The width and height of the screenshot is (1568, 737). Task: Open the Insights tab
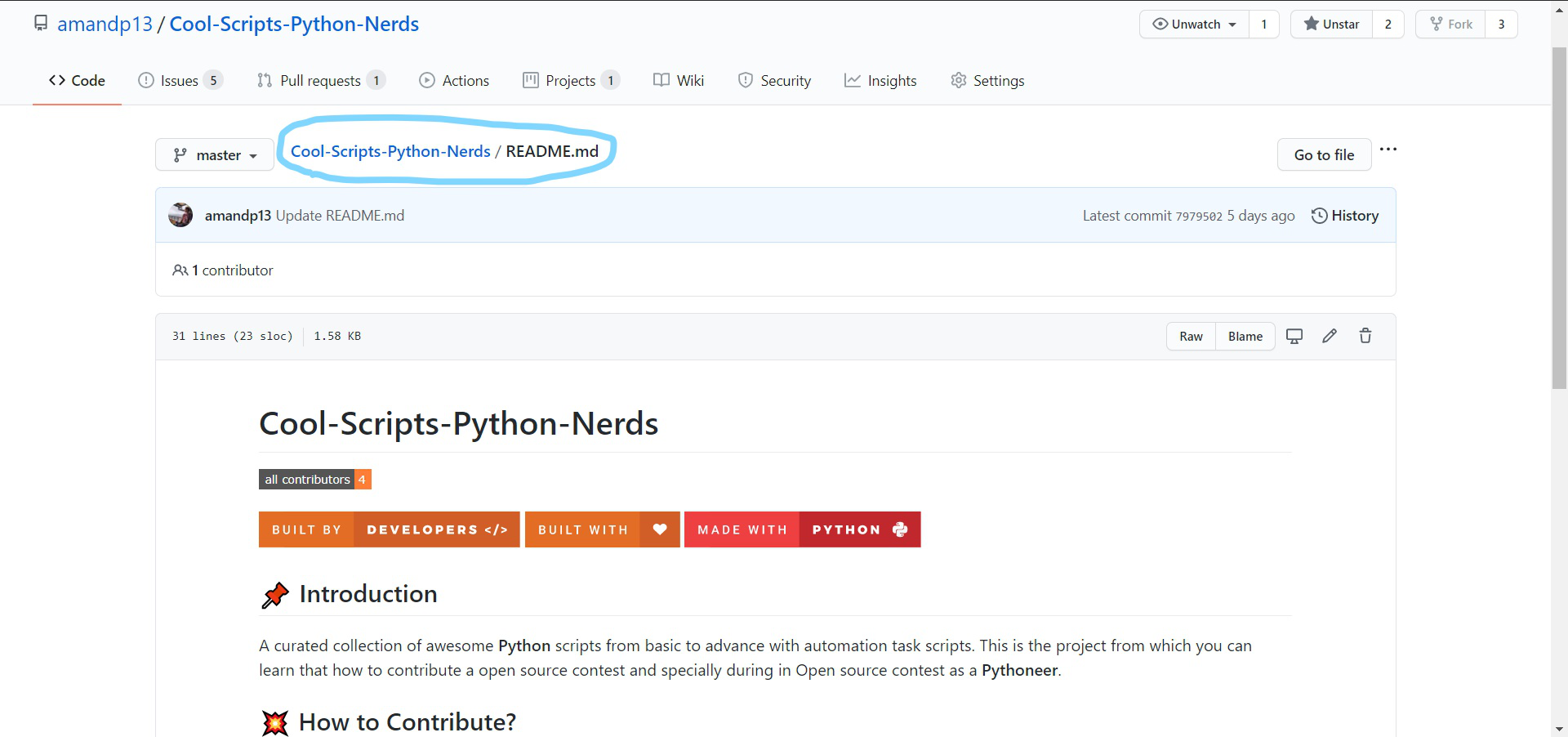(x=880, y=81)
